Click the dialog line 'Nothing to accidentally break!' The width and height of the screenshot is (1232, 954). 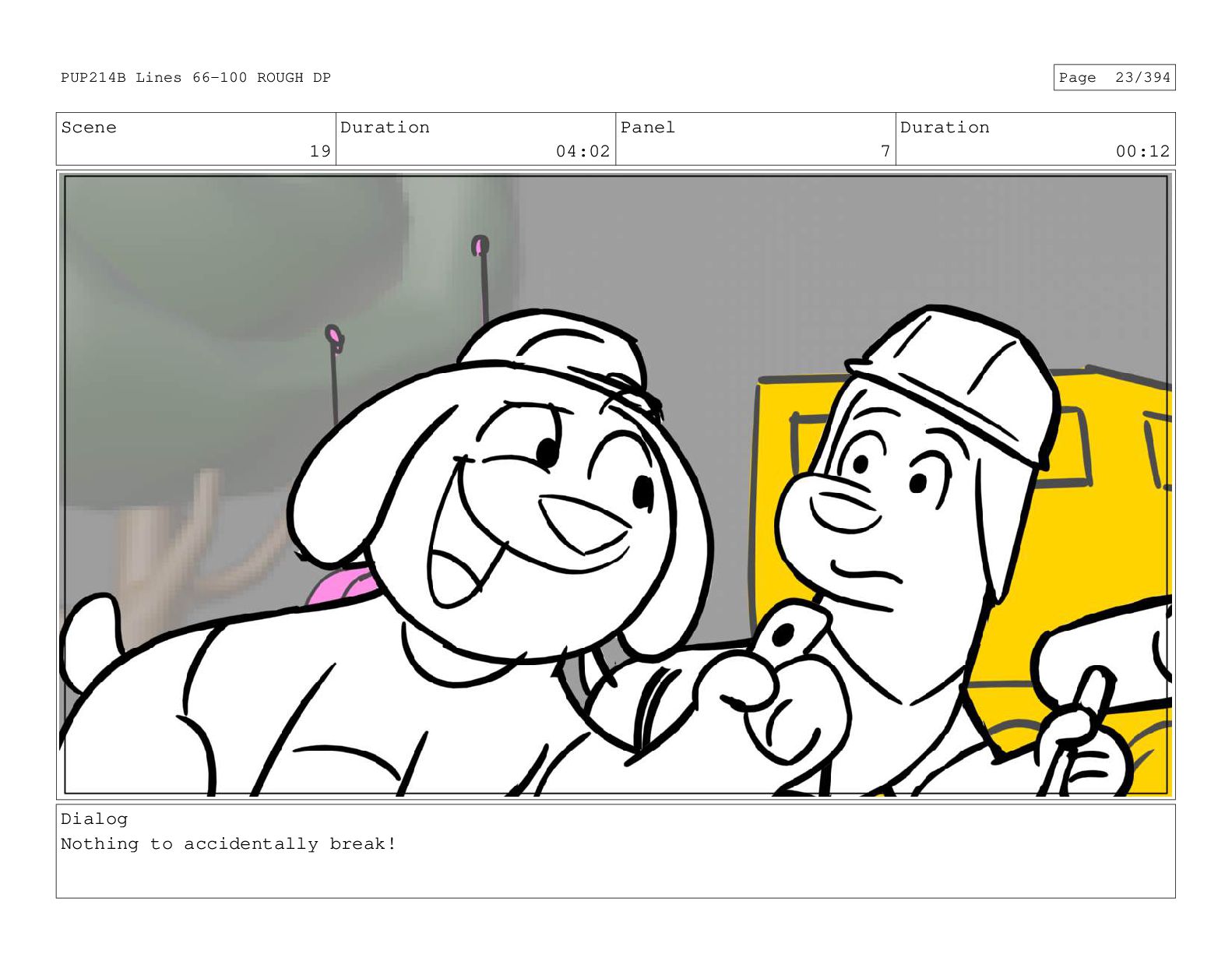228,844
